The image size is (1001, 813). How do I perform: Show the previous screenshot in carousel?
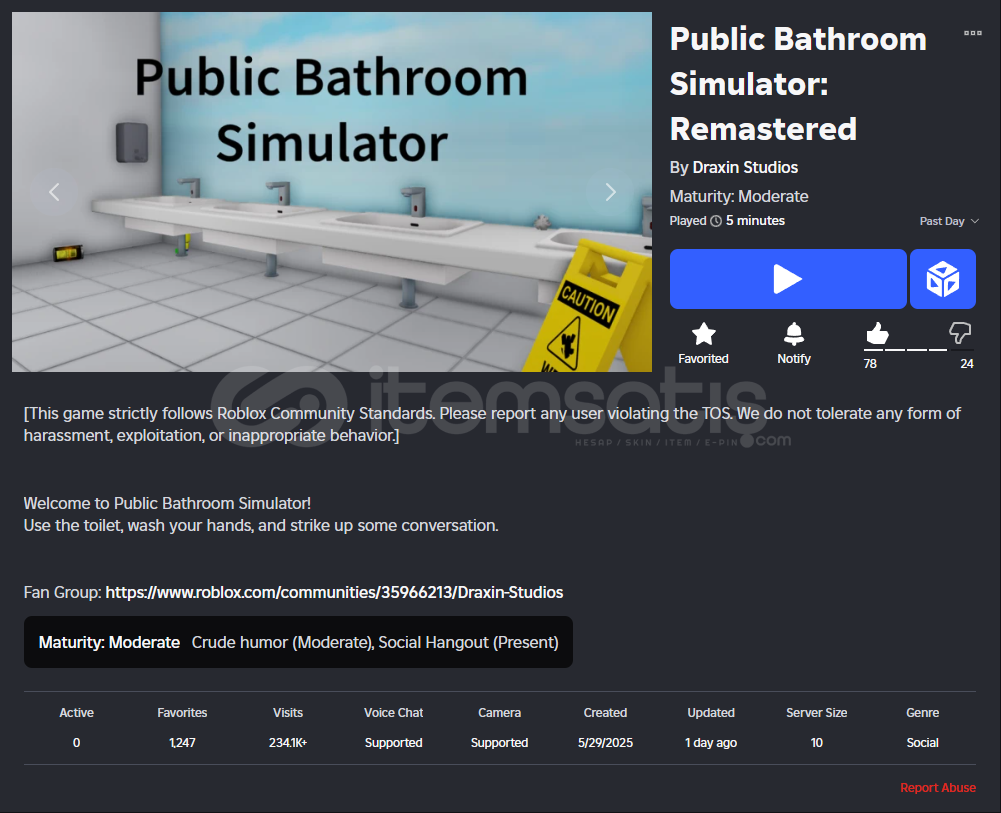[55, 192]
